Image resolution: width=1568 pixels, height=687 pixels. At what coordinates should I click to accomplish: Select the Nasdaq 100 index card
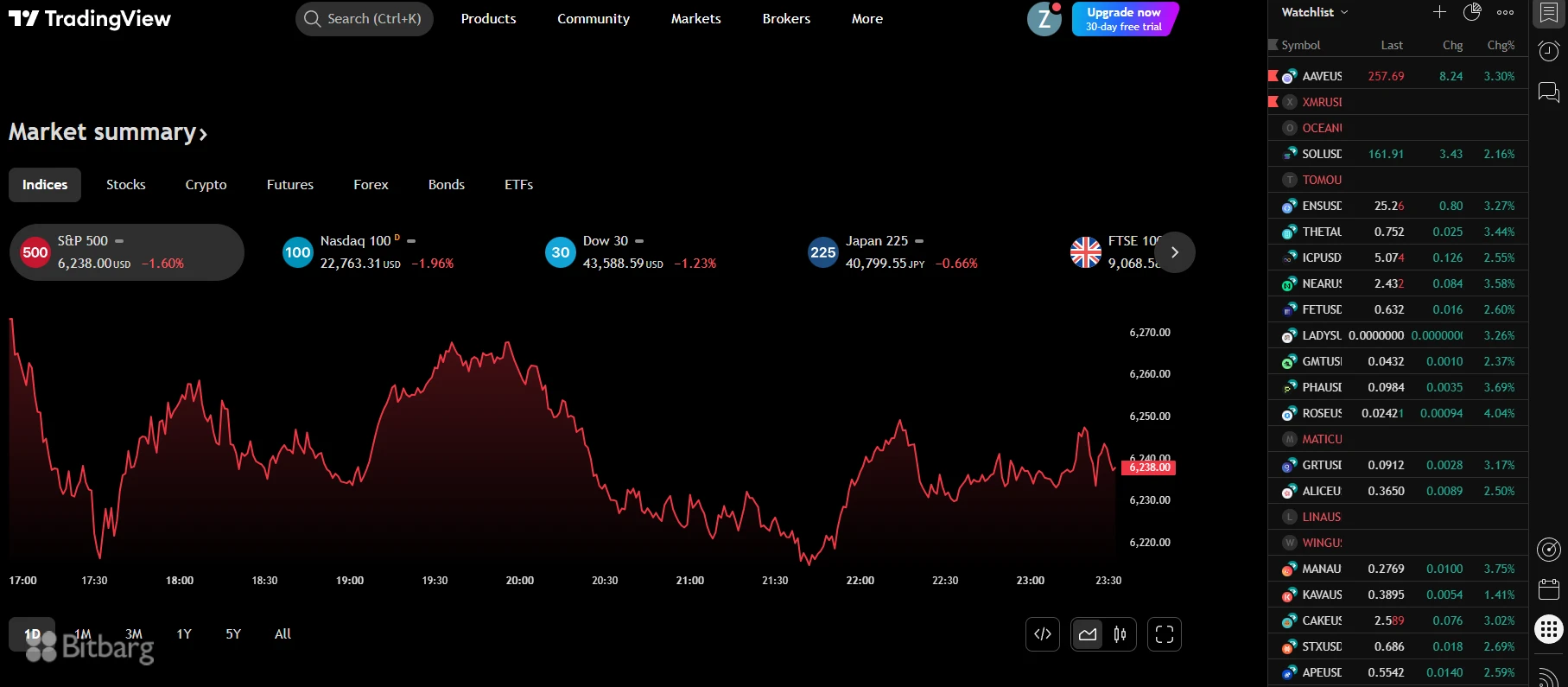[369, 252]
